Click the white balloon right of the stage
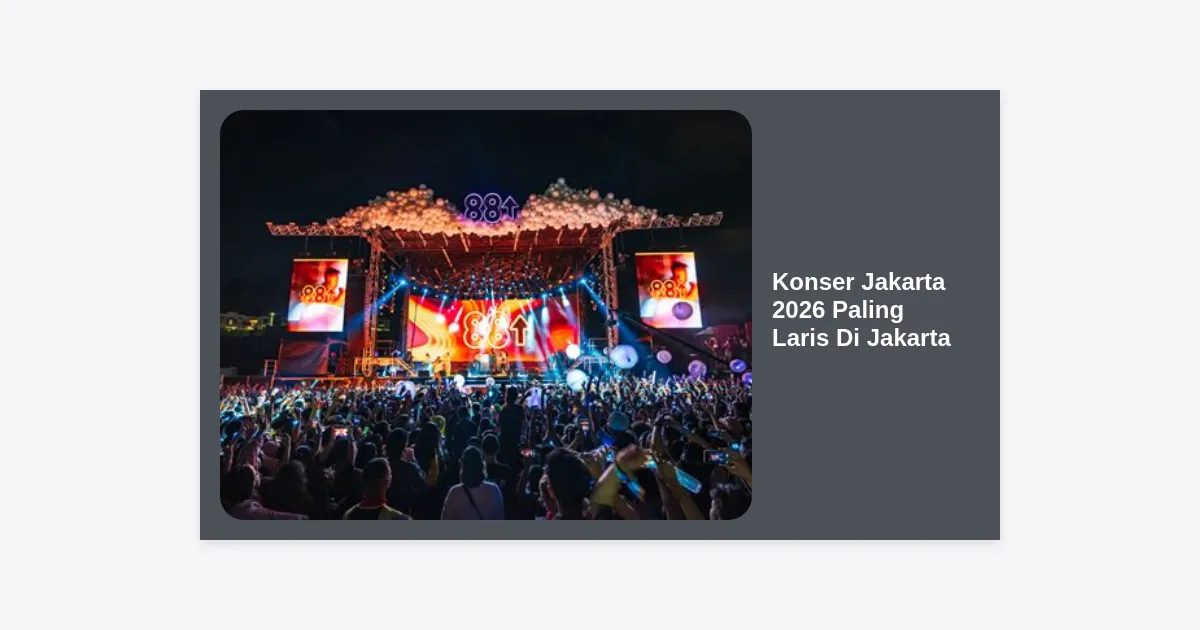The height and width of the screenshot is (630, 1200). coord(625,356)
